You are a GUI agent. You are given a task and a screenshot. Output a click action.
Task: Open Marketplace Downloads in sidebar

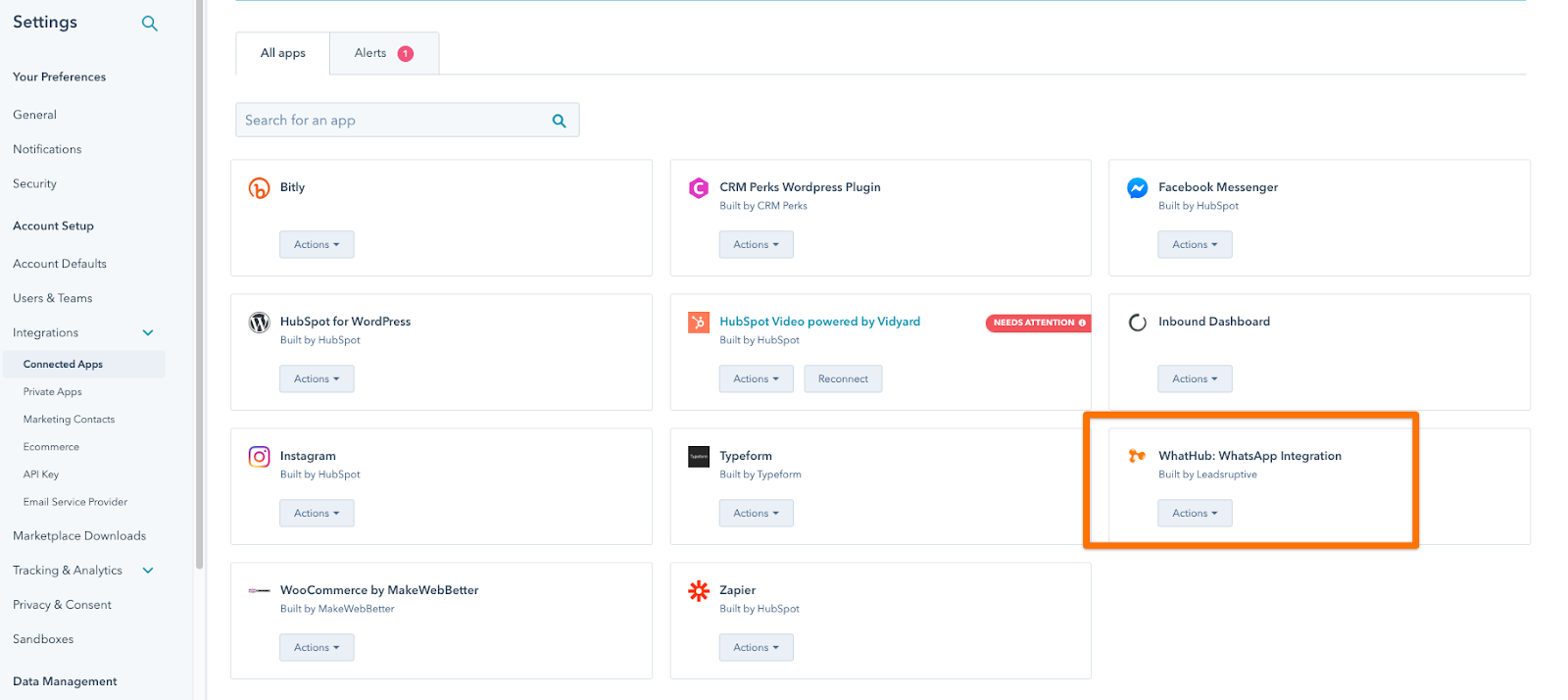79,536
